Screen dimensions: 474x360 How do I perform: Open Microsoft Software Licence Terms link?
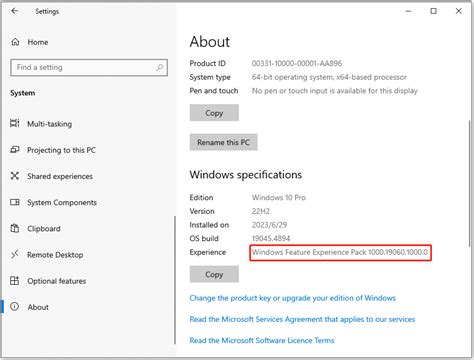tap(262, 340)
